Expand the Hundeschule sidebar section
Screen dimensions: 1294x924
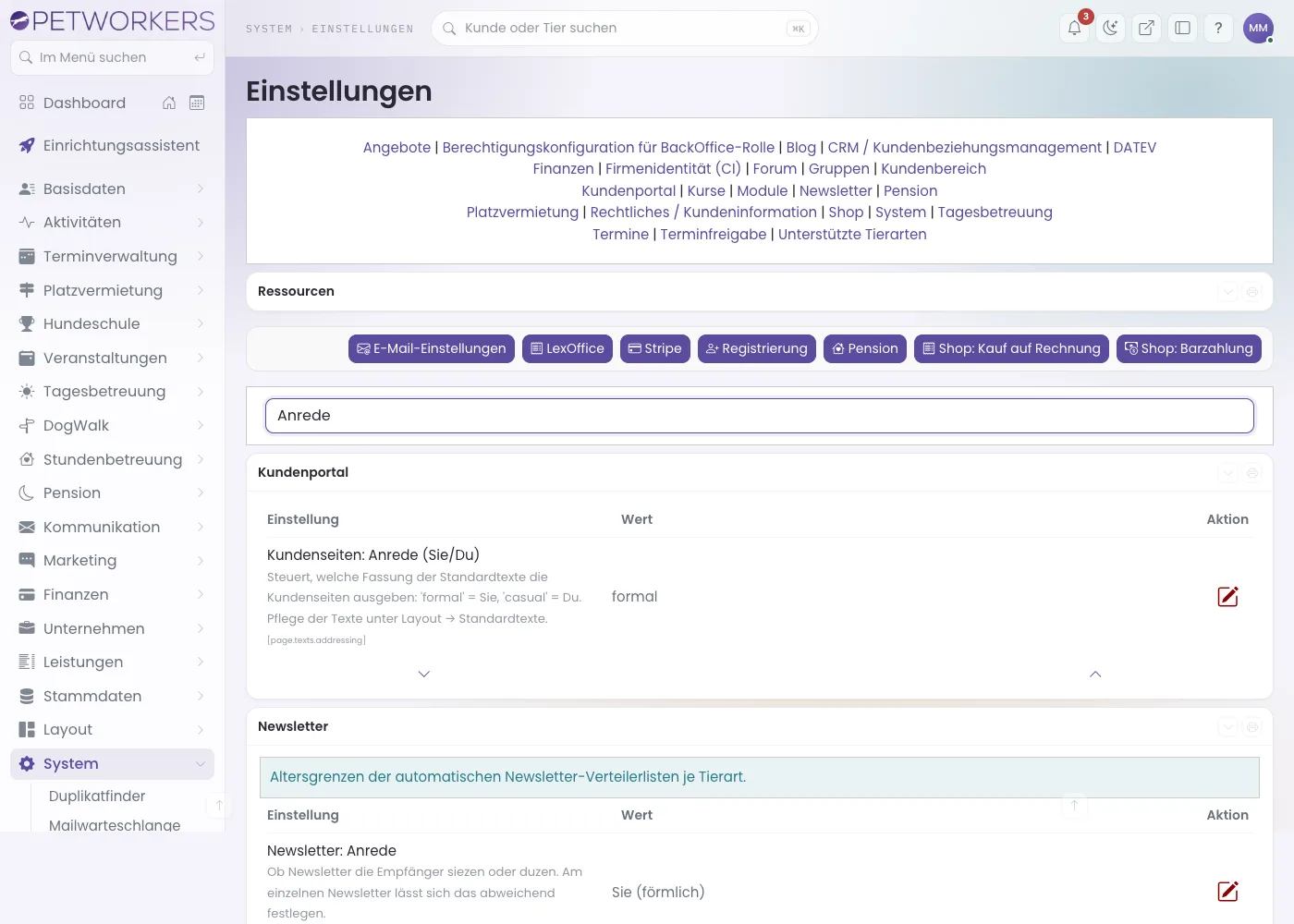(112, 323)
